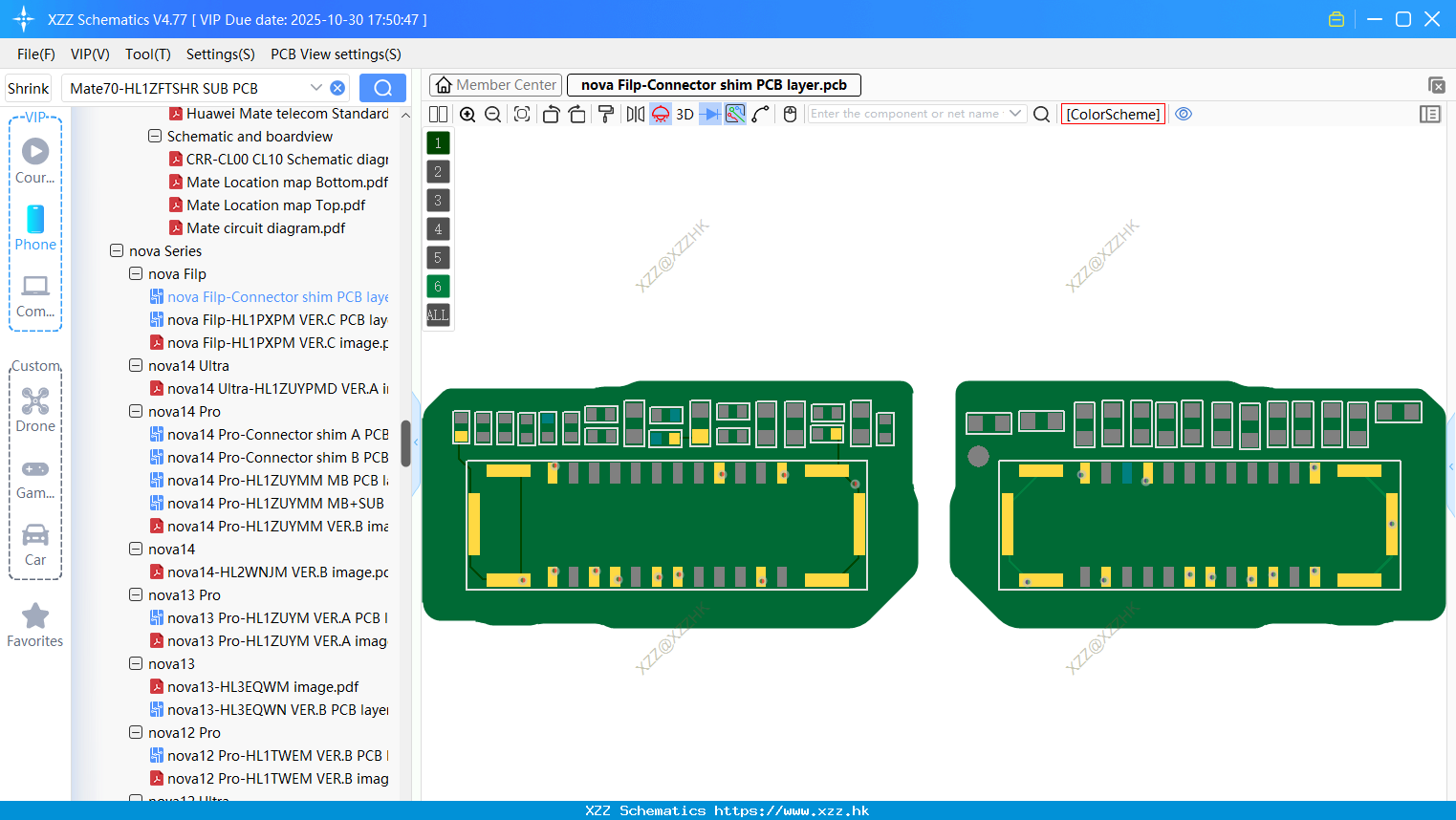Show ALL PCB layers
Image resolution: width=1456 pixels, height=820 pixels.
pos(438,315)
